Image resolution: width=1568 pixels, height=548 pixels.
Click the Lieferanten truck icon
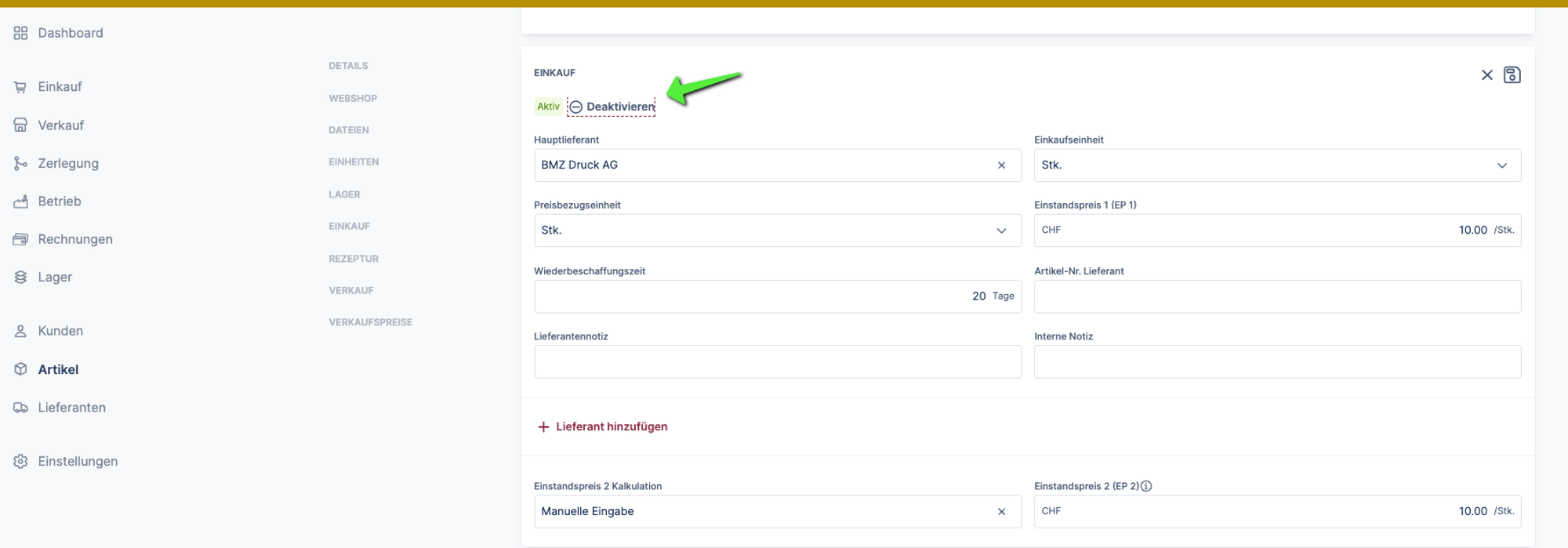click(x=21, y=408)
